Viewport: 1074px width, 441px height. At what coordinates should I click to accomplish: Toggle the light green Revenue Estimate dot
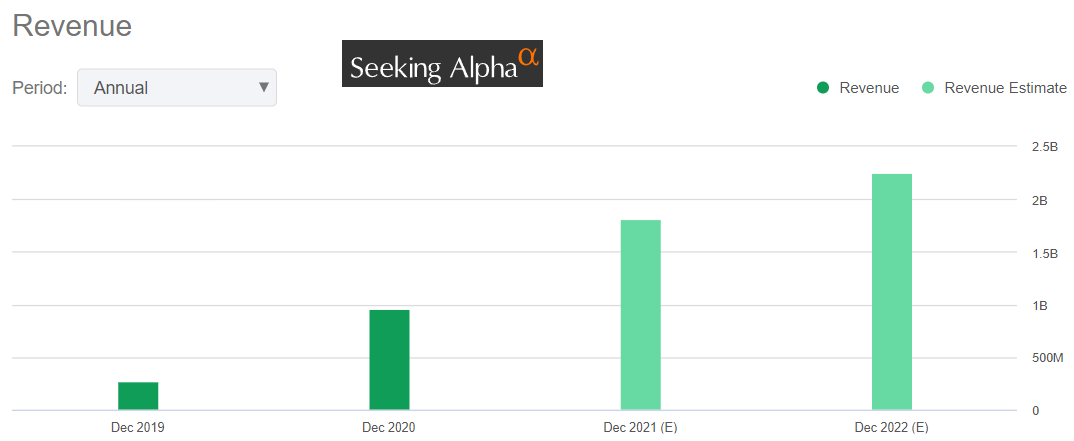928,88
